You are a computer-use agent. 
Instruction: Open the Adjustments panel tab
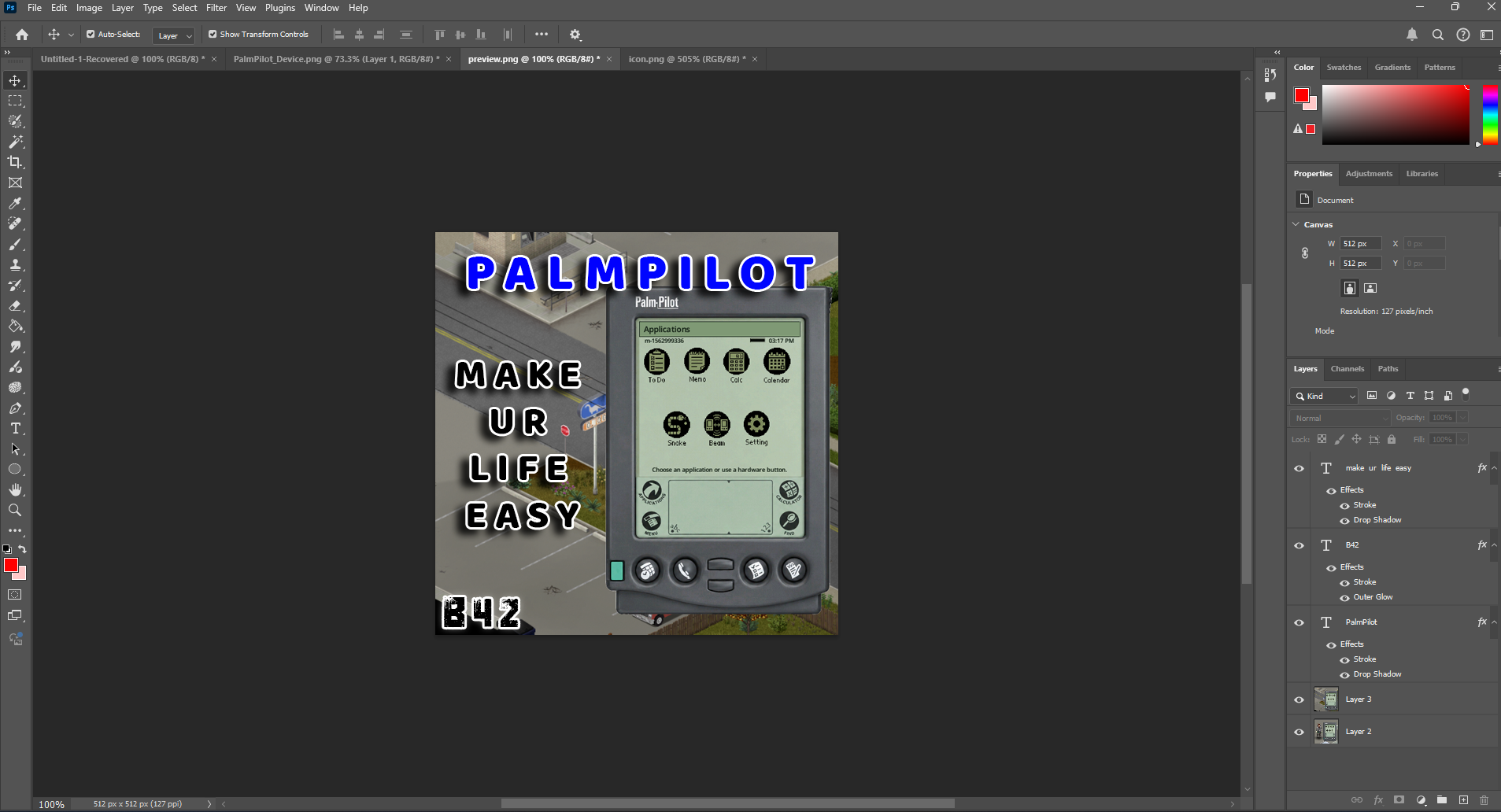pyautogui.click(x=1369, y=173)
